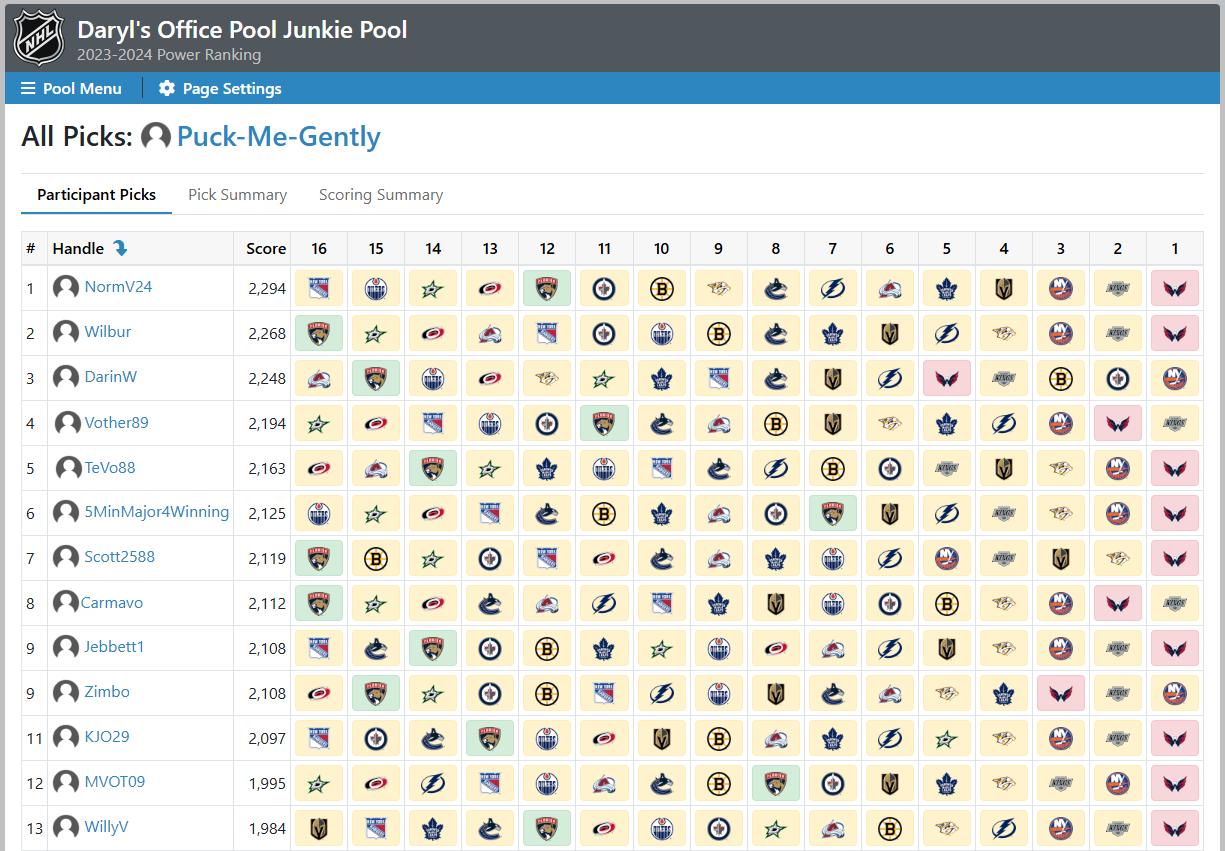
Task: Click the Boston Bruins logo in NormV24's row
Action: pos(661,288)
